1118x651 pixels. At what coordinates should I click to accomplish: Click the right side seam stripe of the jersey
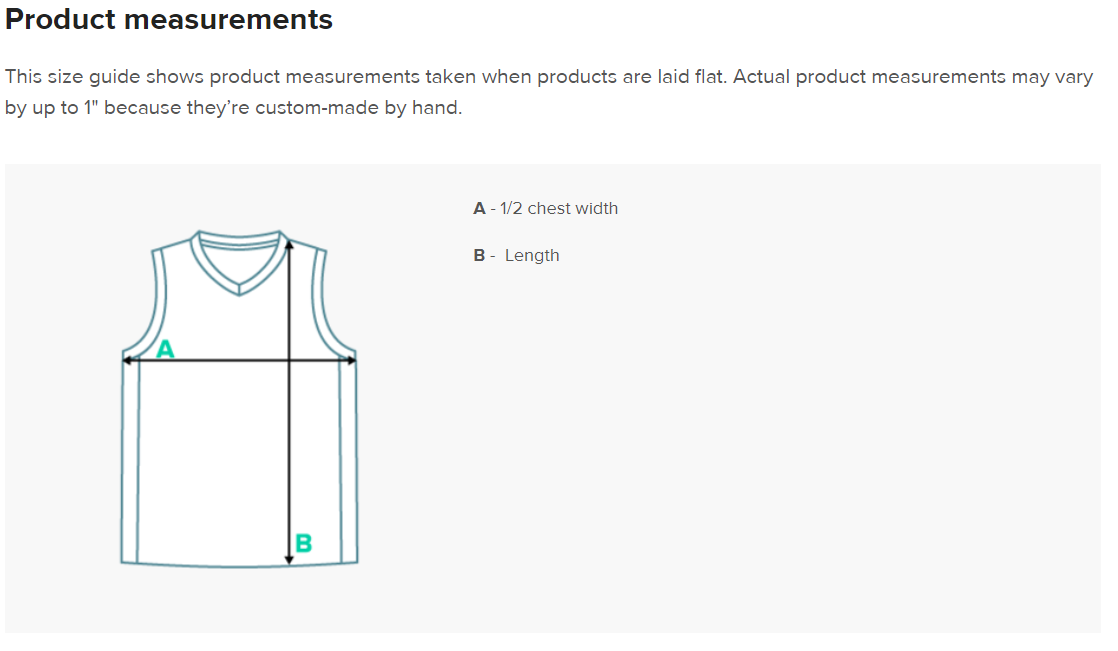pos(348,460)
